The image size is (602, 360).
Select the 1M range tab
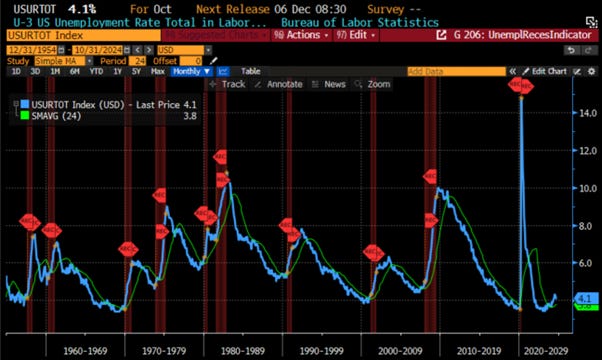pyautogui.click(x=55, y=71)
